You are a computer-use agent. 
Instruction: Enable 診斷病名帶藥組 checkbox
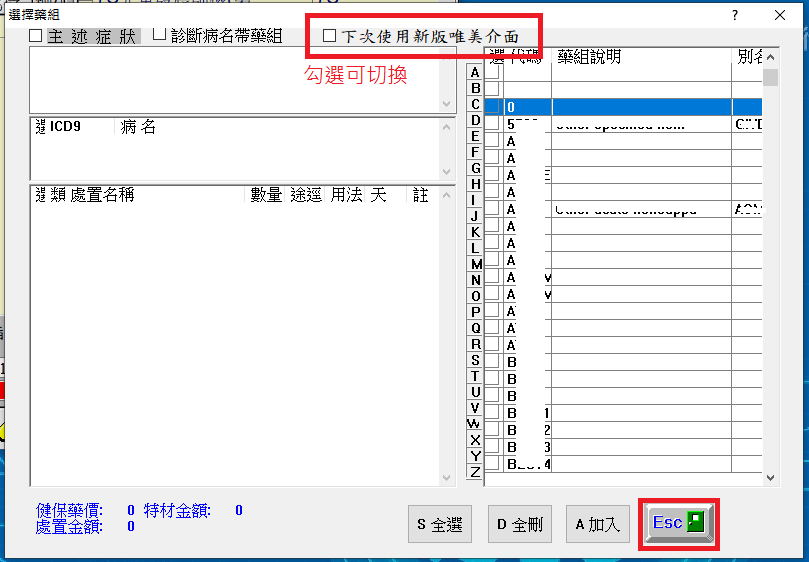pyautogui.click(x=160, y=35)
